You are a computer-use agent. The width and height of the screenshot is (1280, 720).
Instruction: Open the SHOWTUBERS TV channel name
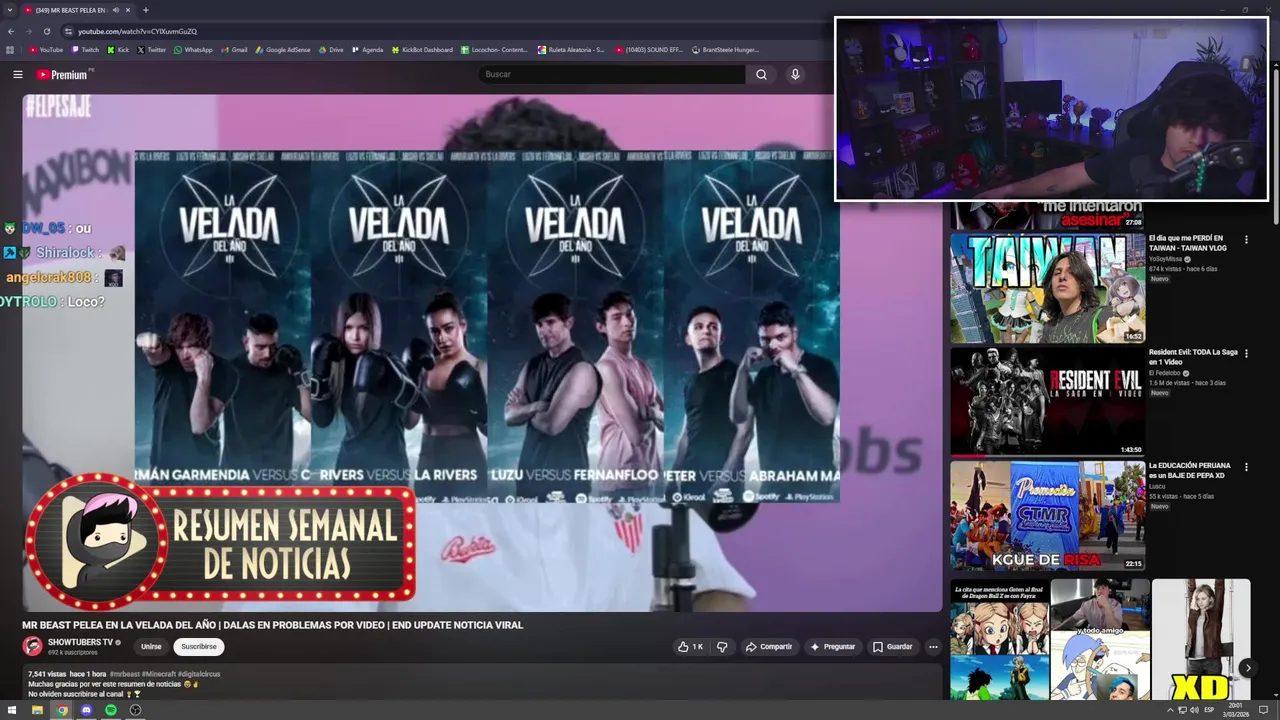[80, 642]
